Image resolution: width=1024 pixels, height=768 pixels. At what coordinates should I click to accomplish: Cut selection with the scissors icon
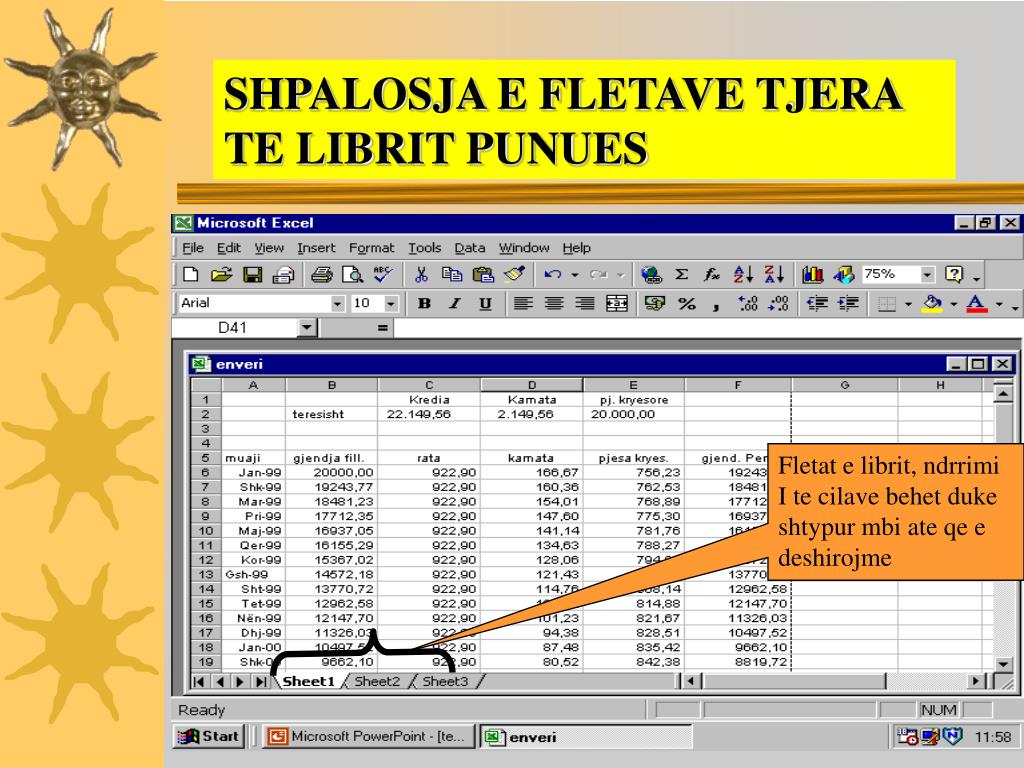(x=421, y=274)
